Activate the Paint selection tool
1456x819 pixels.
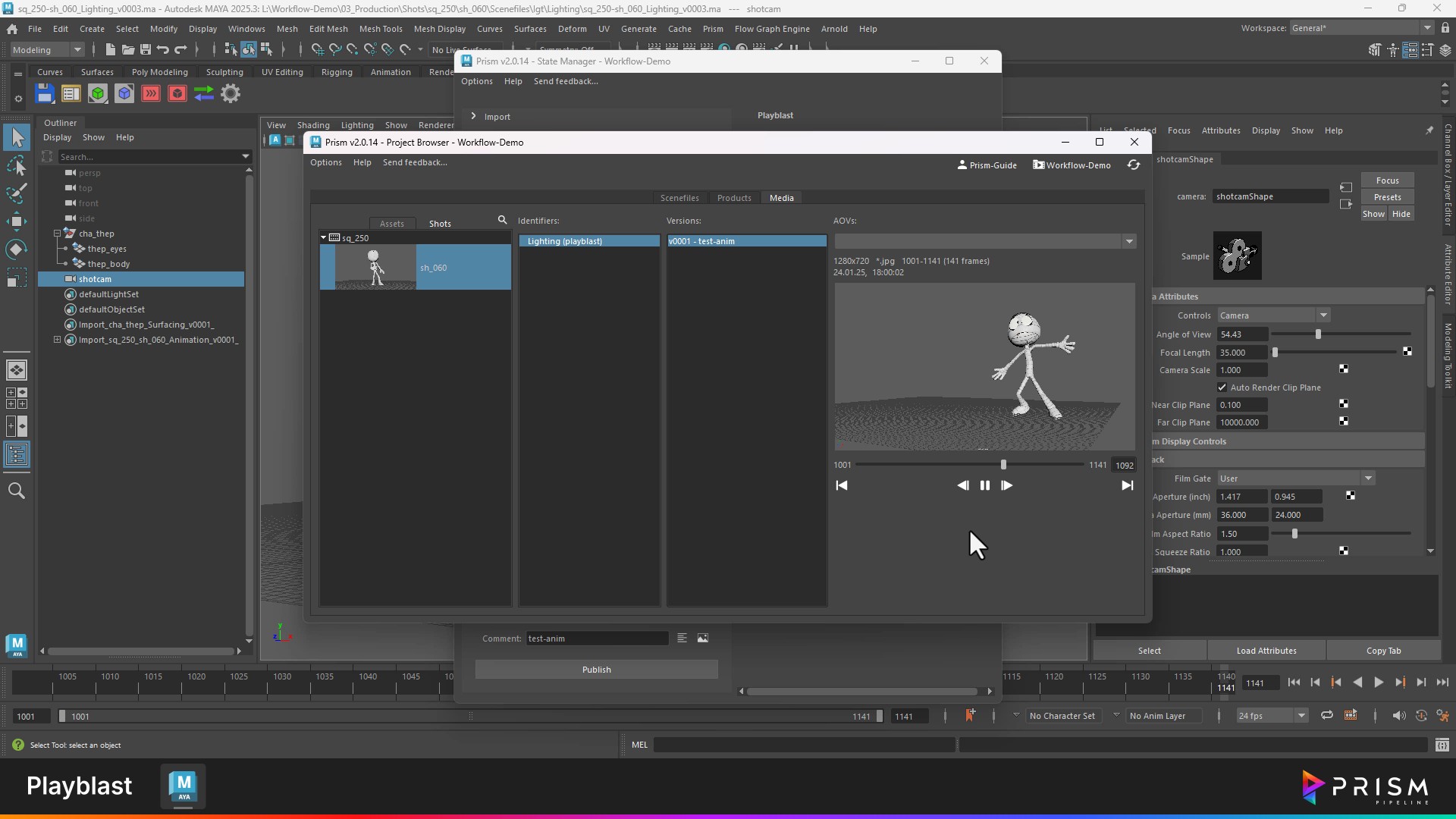click(x=17, y=193)
